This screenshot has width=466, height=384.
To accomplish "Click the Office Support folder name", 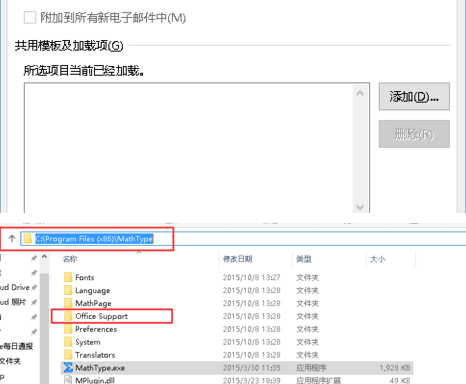I will [x=101, y=316].
